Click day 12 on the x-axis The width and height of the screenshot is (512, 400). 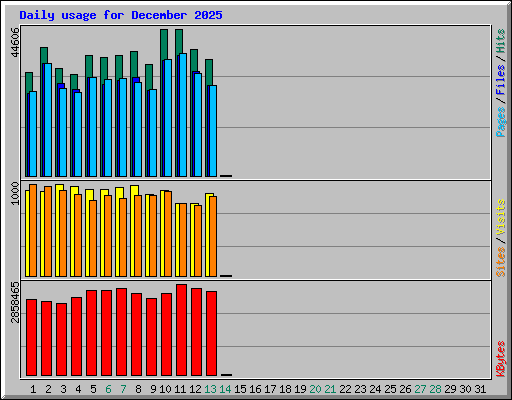coord(195,389)
